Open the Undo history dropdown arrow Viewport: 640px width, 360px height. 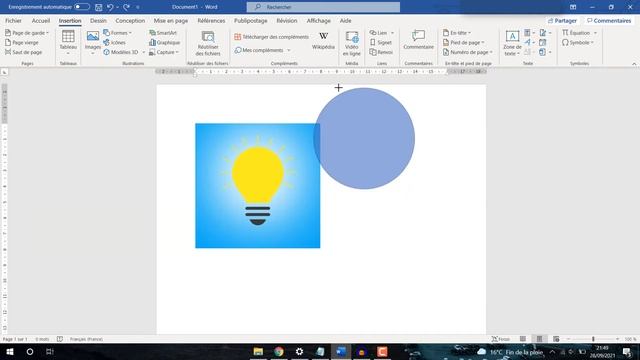[x=118, y=7]
